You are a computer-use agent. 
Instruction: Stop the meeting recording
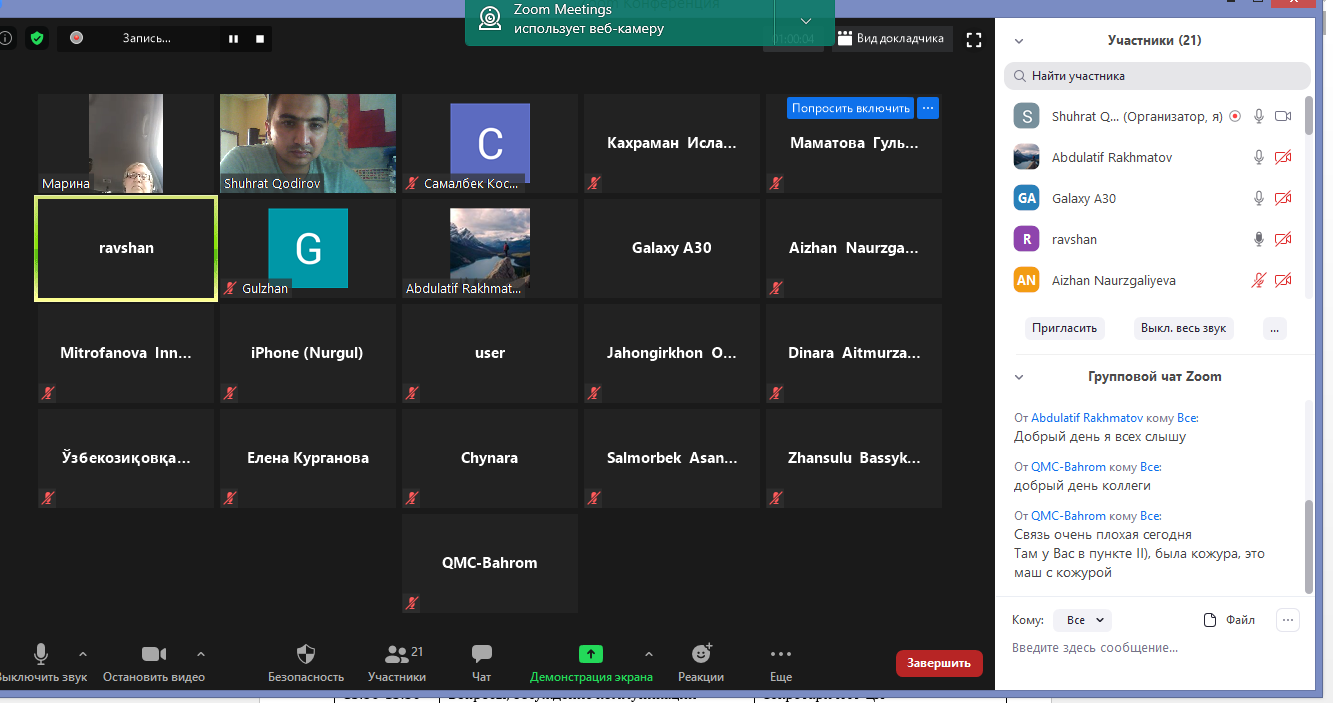pos(260,39)
